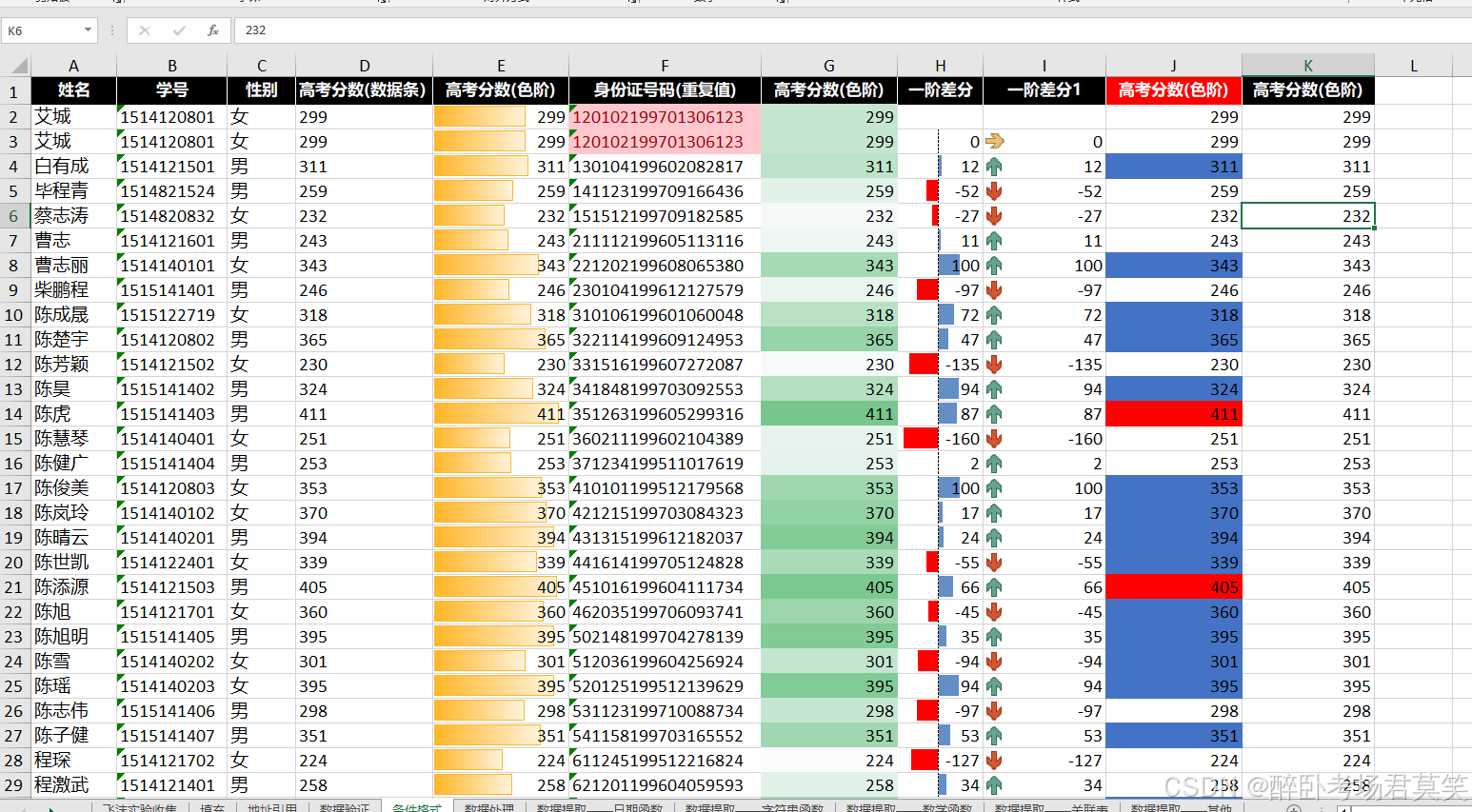Click the yellow sideways arrow icon in row 3
Viewport: 1472px width, 812px height.
[994, 141]
